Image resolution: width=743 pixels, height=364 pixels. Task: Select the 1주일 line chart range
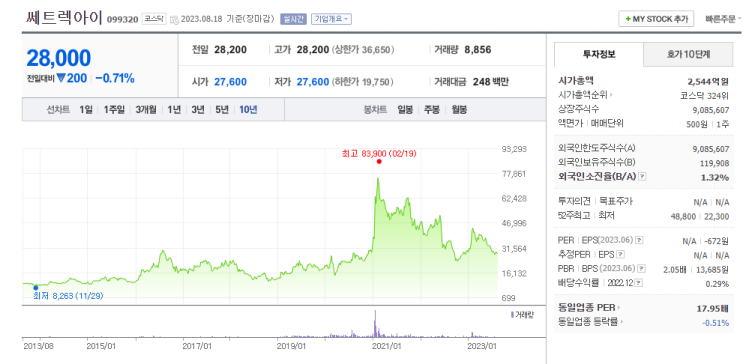point(114,109)
